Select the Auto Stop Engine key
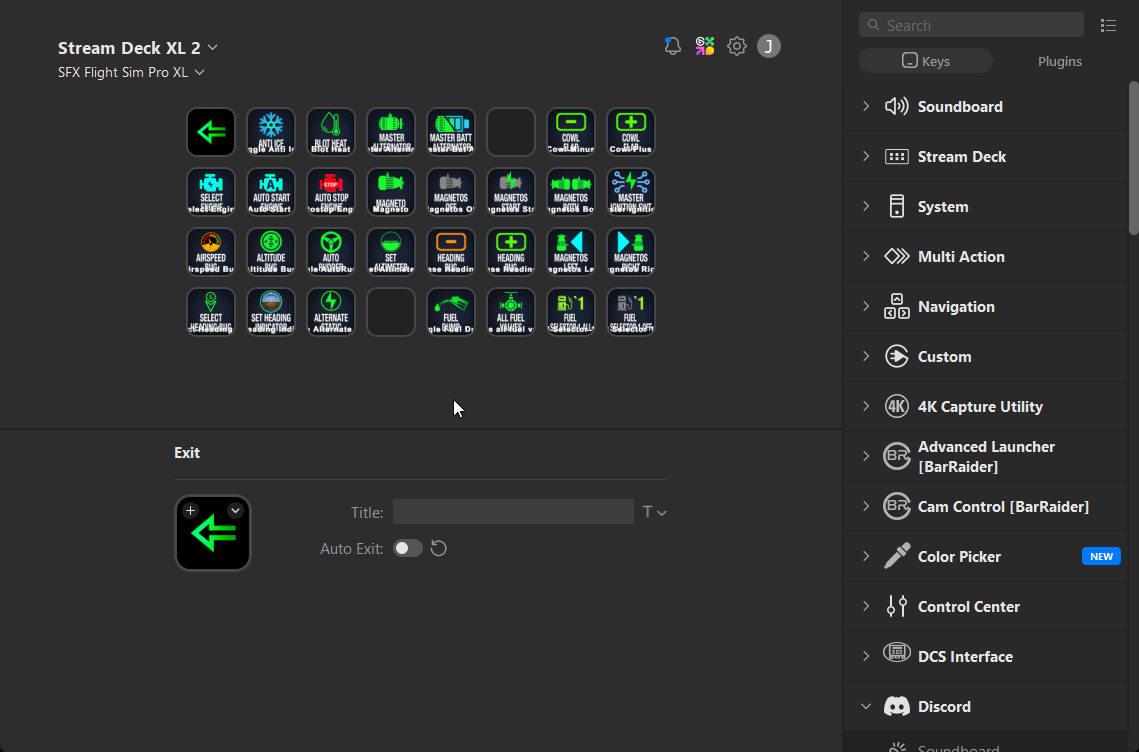Screen dimensions: 1139x752 (x=331, y=192)
